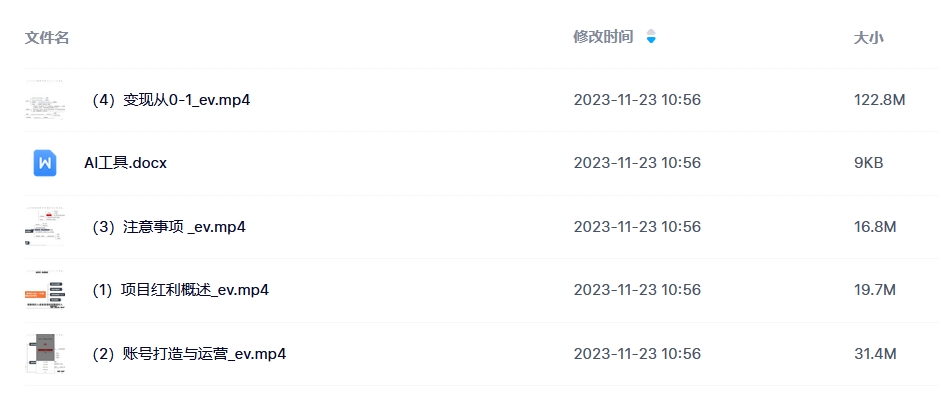Open file (2) 账号打造与运营_ev.mp4

coord(187,354)
